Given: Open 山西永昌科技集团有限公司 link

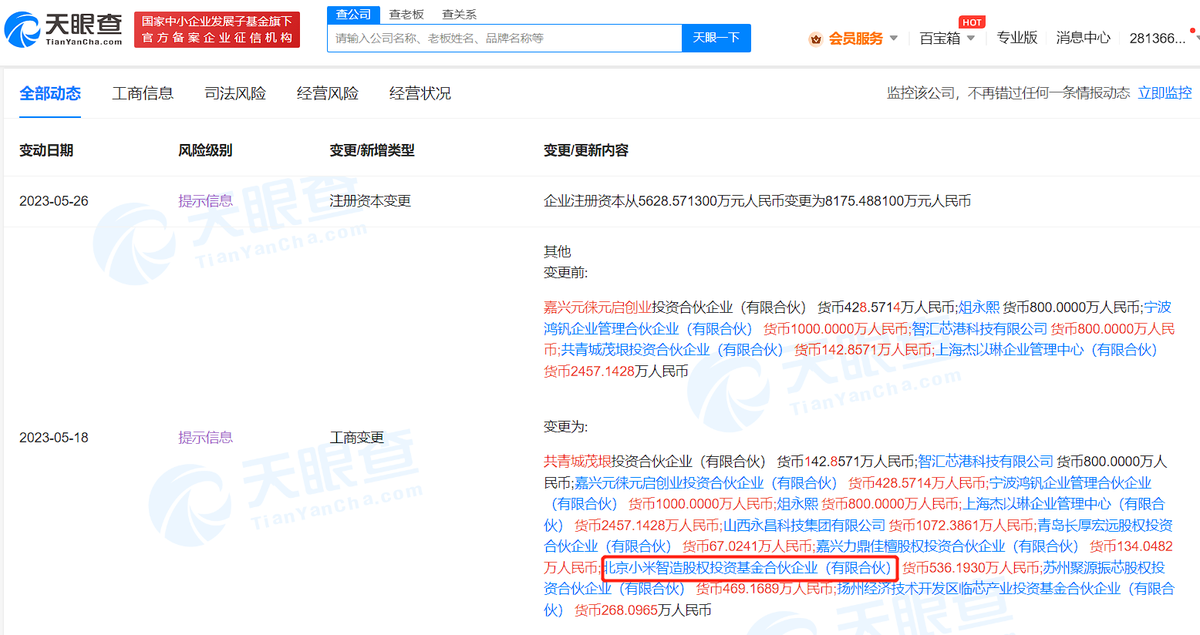Looking at the screenshot, I should click(804, 525).
